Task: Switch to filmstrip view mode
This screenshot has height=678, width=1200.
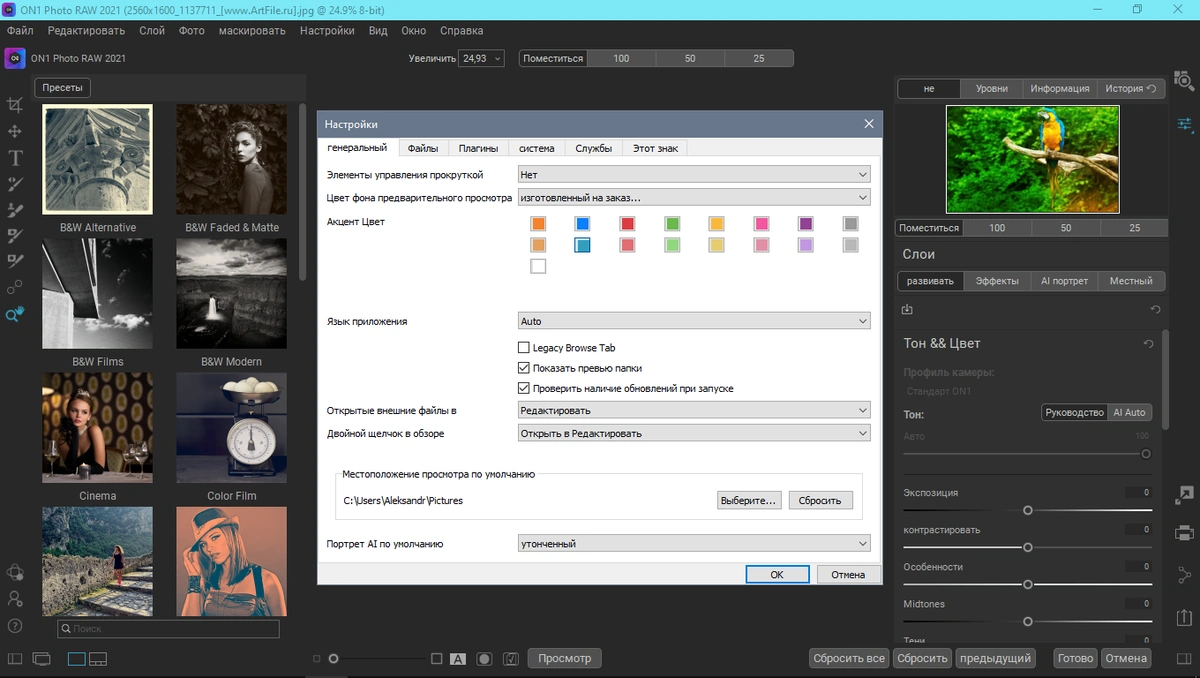Action: (98, 659)
